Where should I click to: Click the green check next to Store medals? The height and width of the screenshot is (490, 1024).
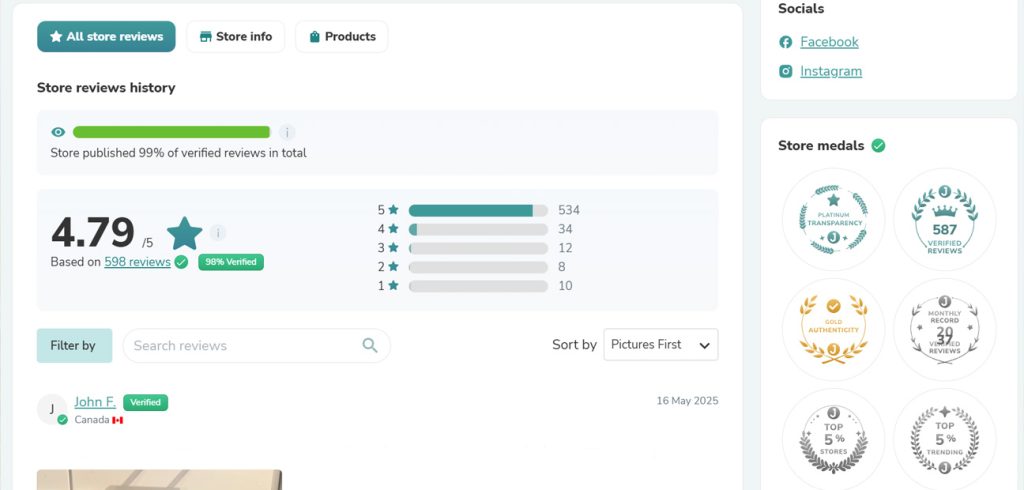click(x=878, y=145)
